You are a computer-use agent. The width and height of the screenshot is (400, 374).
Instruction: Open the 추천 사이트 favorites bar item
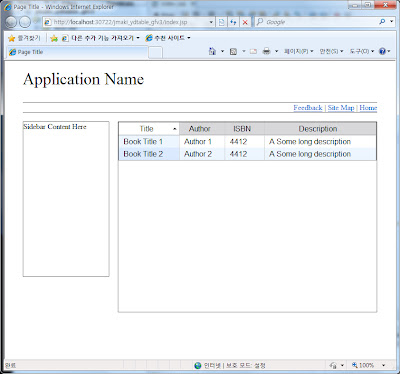pyautogui.click(x=168, y=38)
